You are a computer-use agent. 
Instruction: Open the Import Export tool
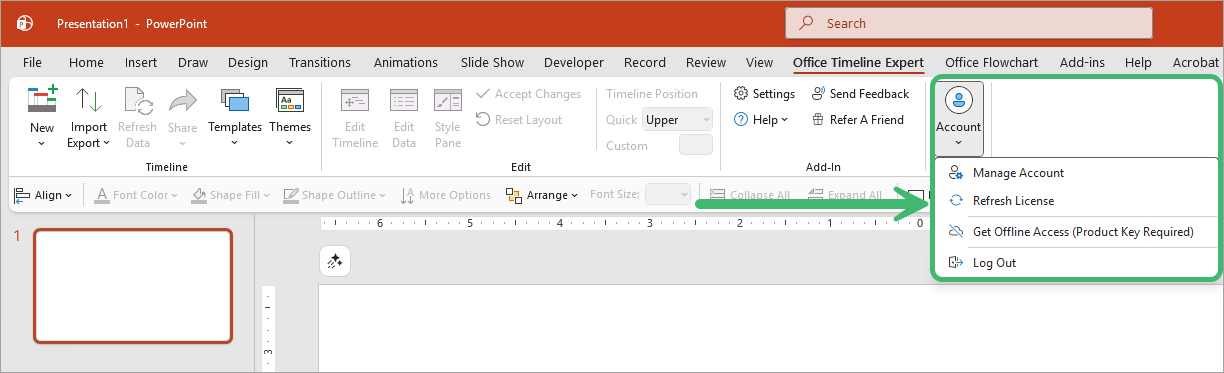point(89,119)
